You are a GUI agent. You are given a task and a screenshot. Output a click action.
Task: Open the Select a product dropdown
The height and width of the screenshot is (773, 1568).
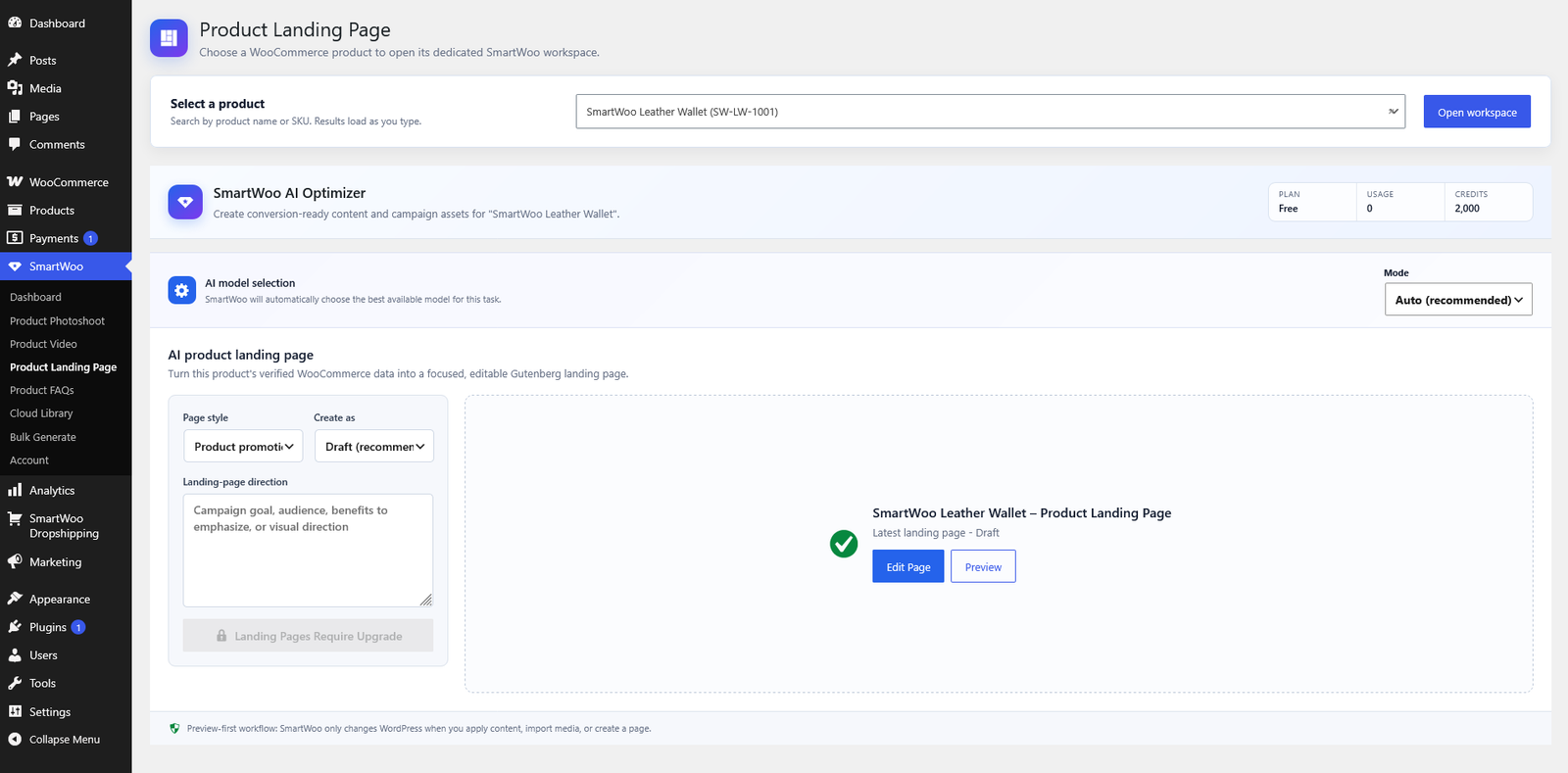pos(990,112)
